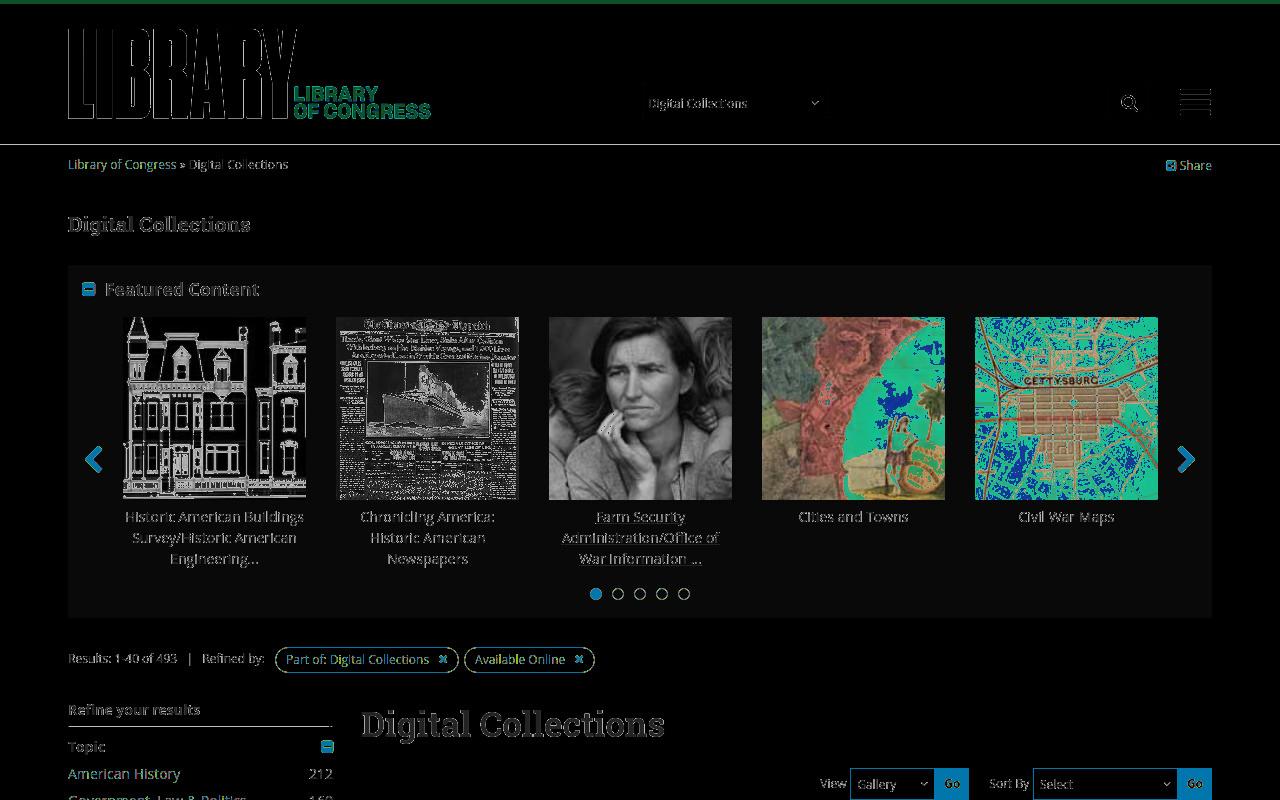Image resolution: width=1280 pixels, height=800 pixels.
Task: Select the third carousel page dot
Action: 640,594
